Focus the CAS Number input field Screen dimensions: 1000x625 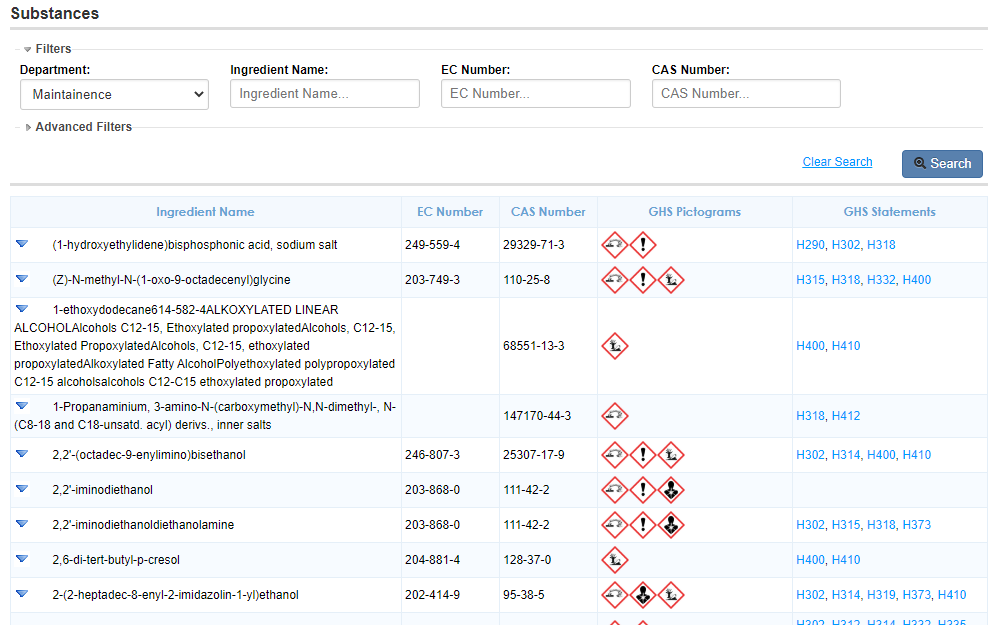[746, 94]
